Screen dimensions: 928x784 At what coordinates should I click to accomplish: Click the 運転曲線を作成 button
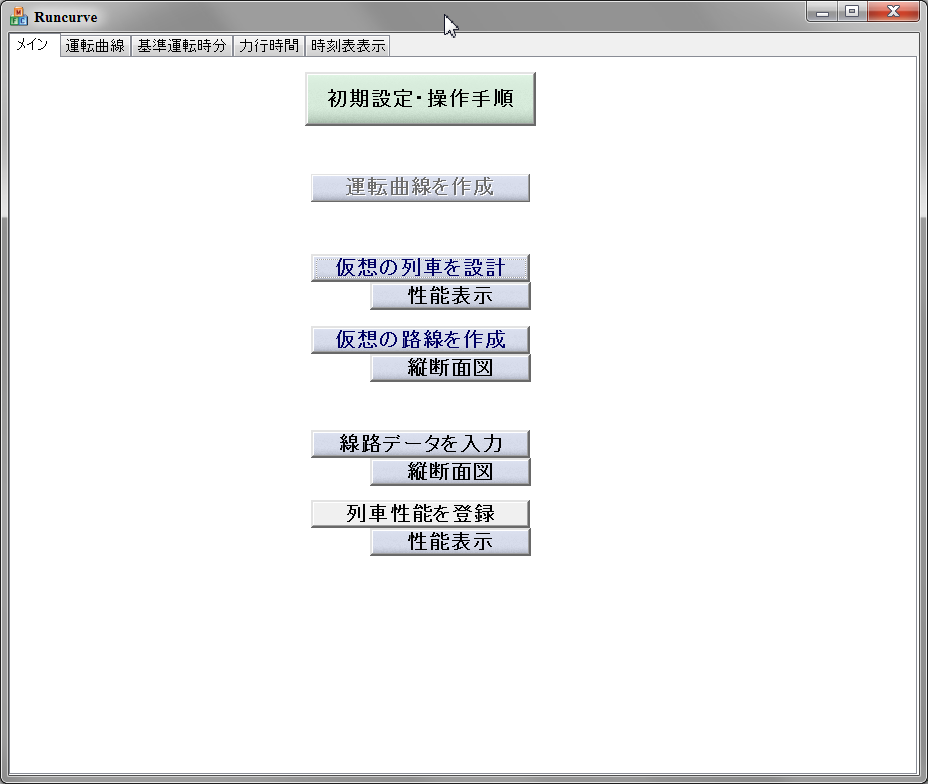(420, 187)
